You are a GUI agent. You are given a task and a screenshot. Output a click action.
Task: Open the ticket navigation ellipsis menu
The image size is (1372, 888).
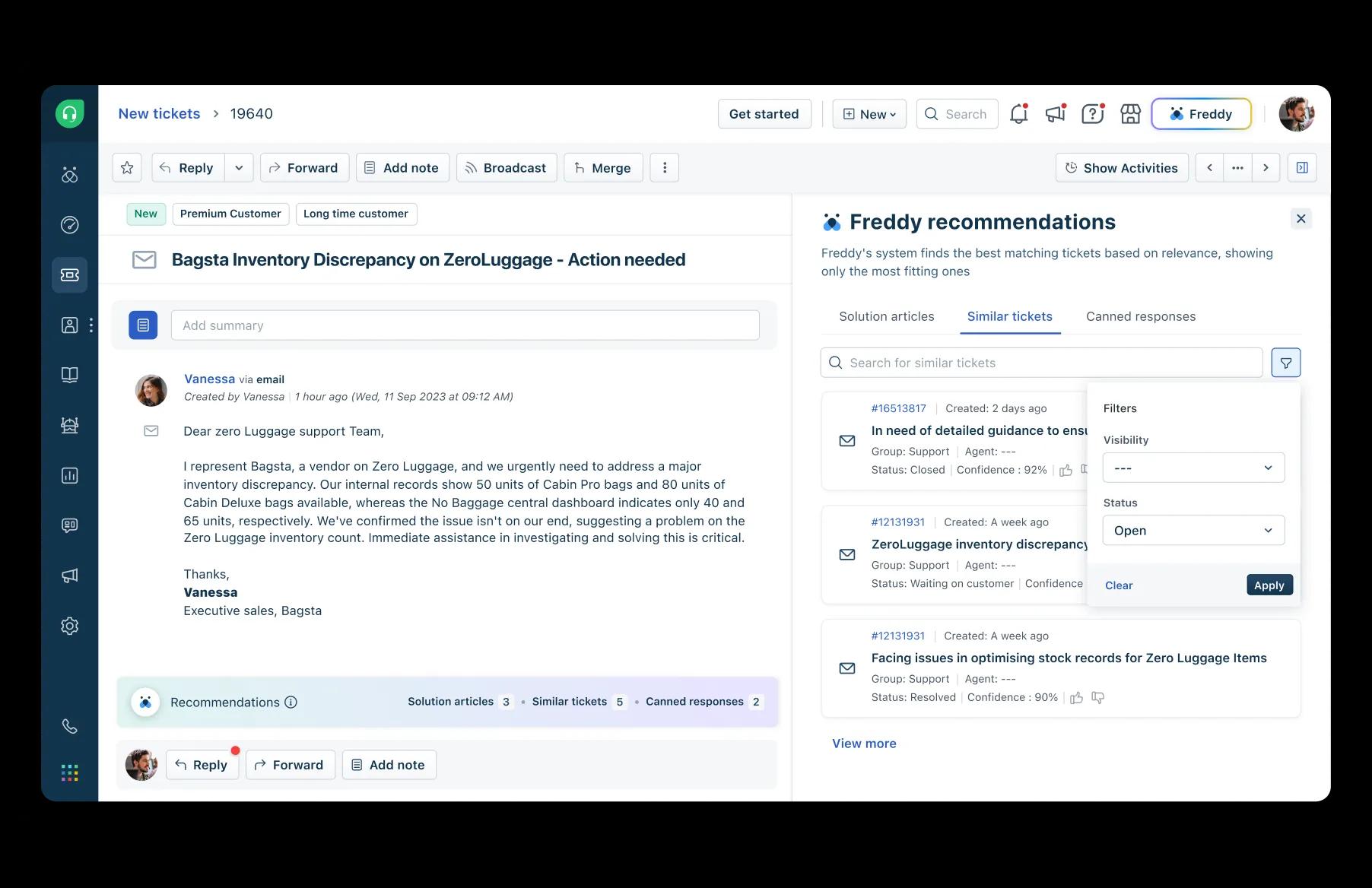click(1237, 168)
